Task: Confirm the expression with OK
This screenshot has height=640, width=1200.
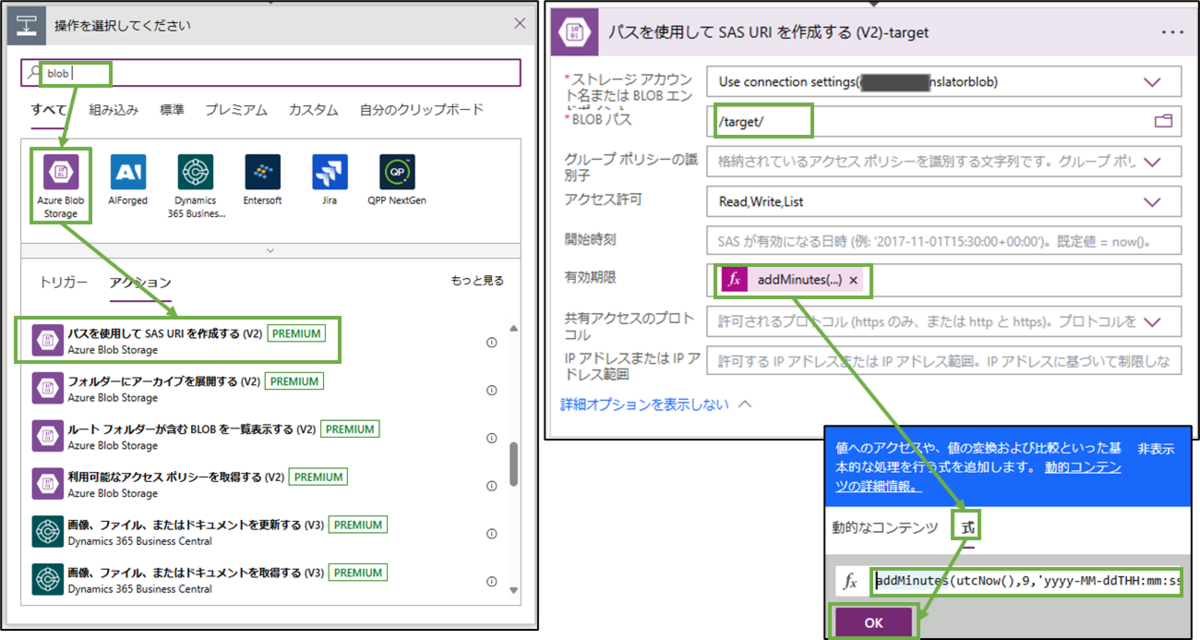Action: [872, 622]
